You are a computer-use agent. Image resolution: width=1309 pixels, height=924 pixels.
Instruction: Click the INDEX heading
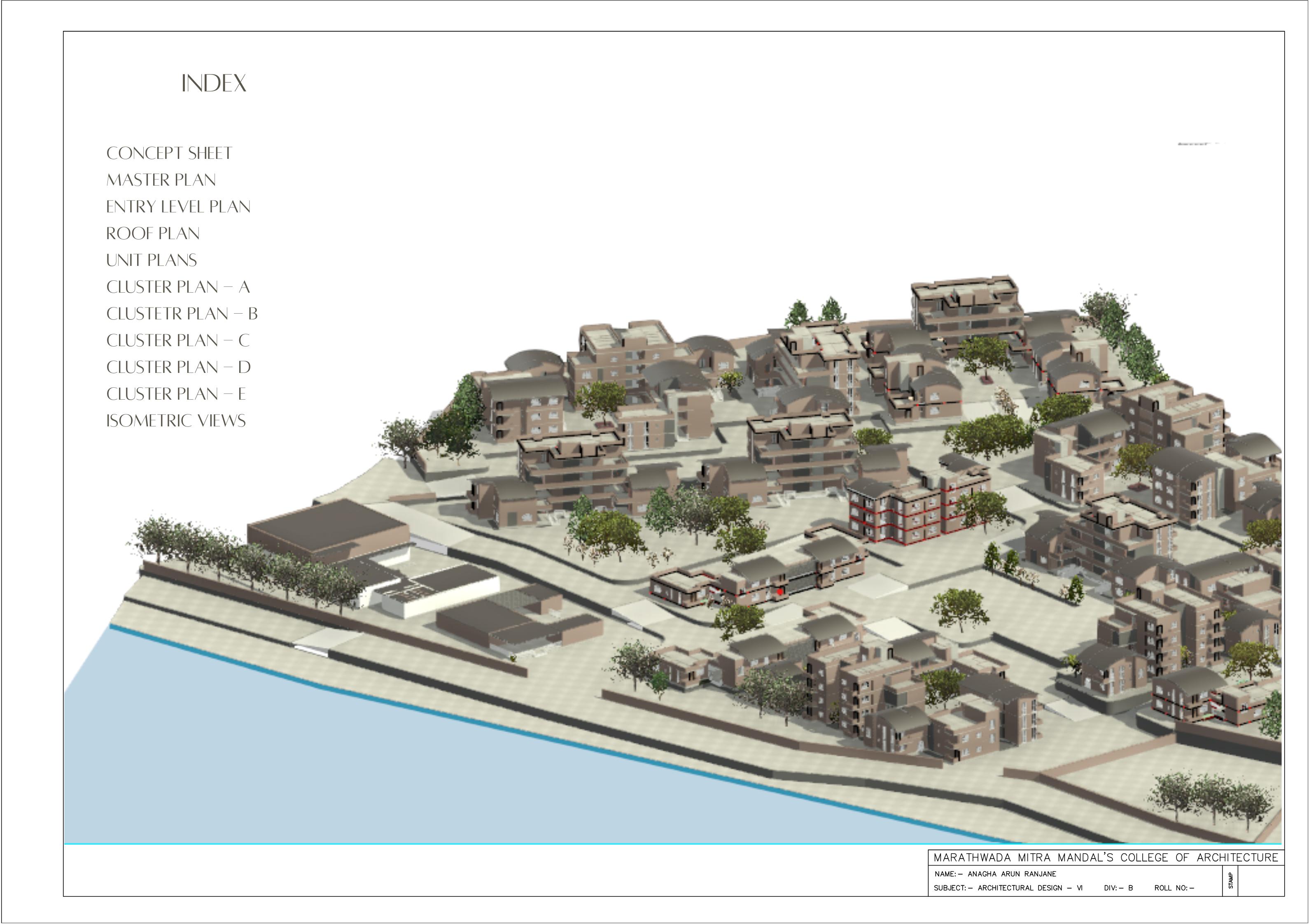(x=214, y=84)
